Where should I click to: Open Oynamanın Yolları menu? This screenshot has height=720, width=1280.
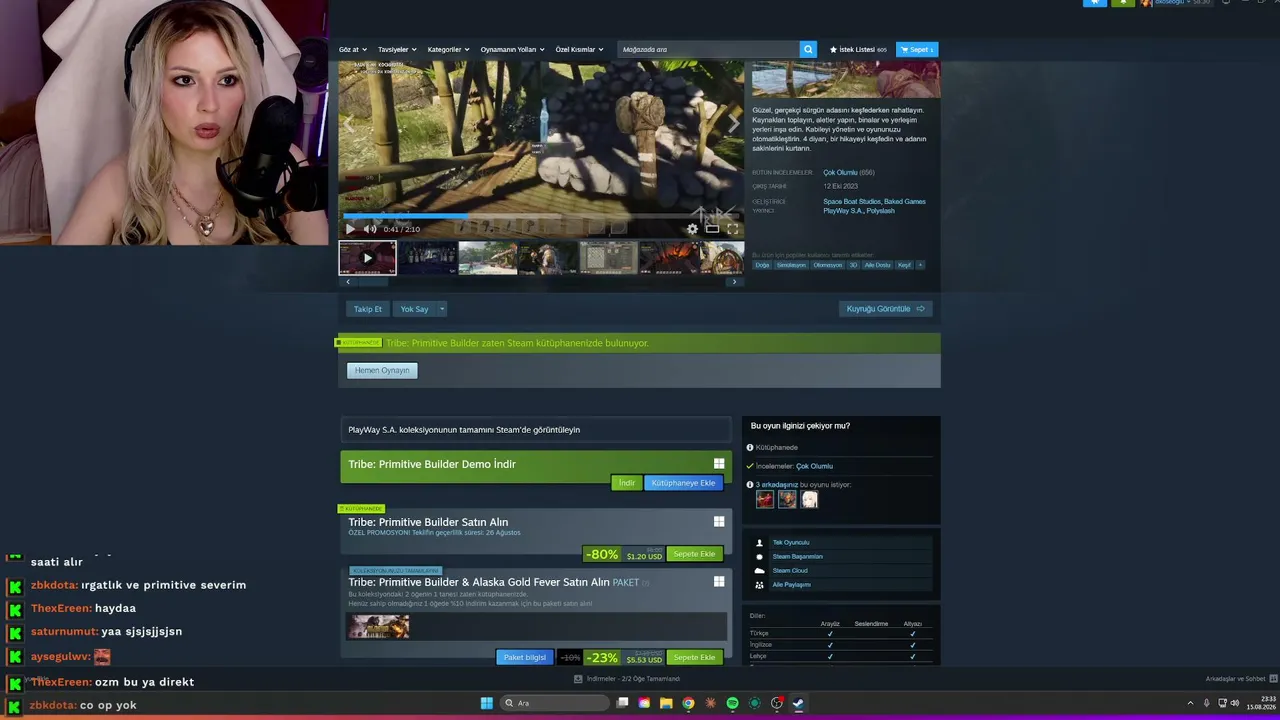512,49
